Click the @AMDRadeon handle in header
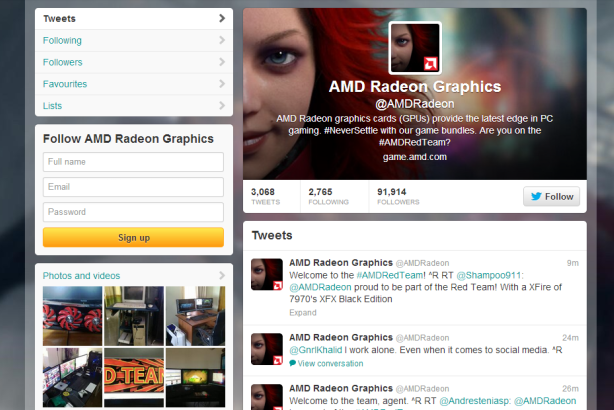 tap(415, 104)
